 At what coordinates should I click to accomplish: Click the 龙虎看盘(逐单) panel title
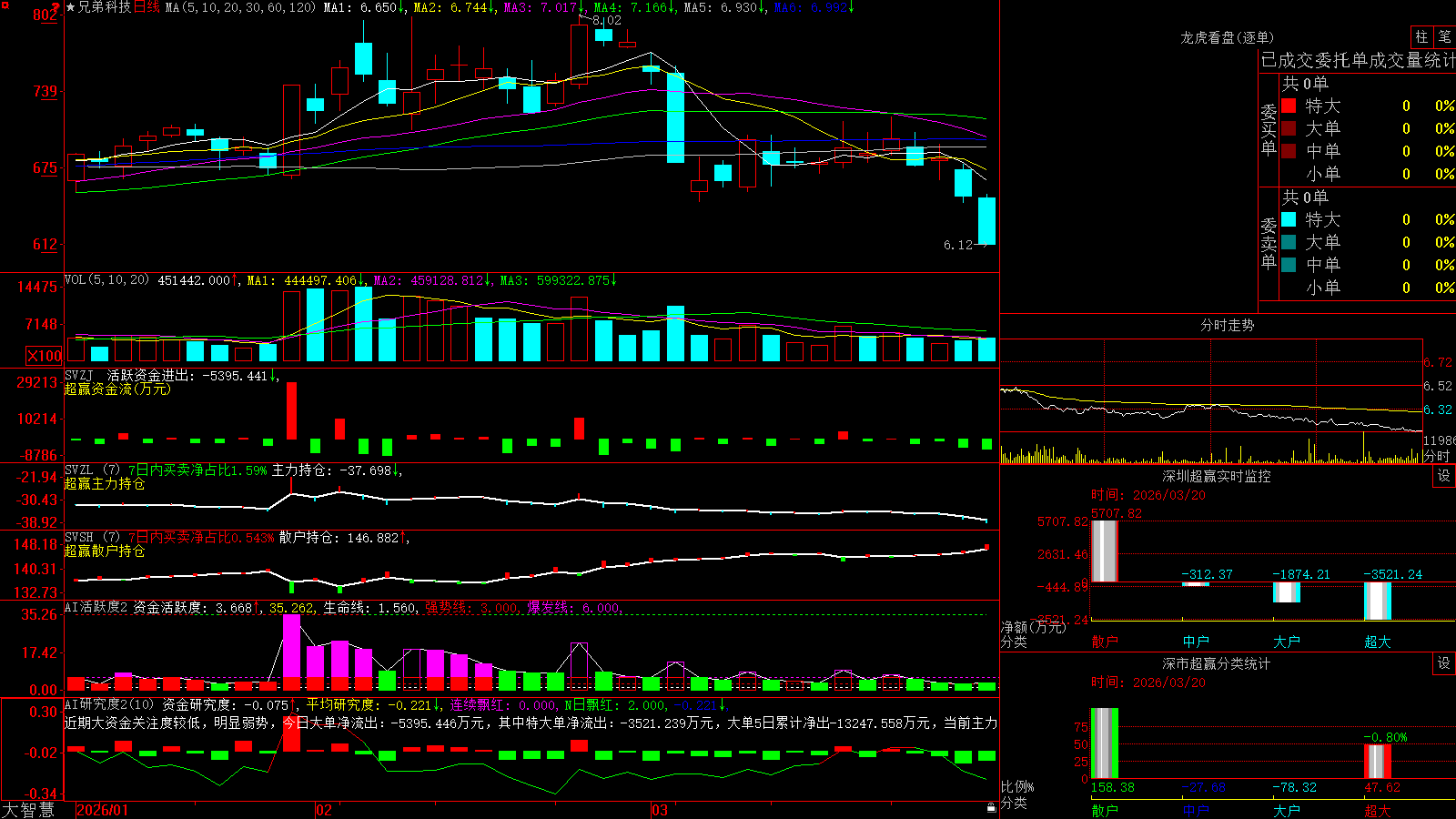click(x=1228, y=37)
